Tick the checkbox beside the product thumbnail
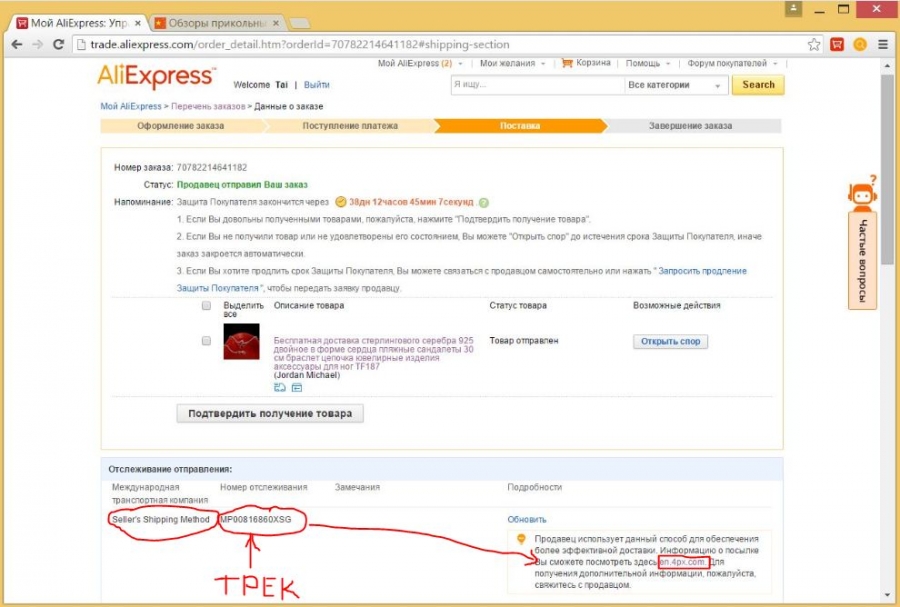 pos(206,341)
